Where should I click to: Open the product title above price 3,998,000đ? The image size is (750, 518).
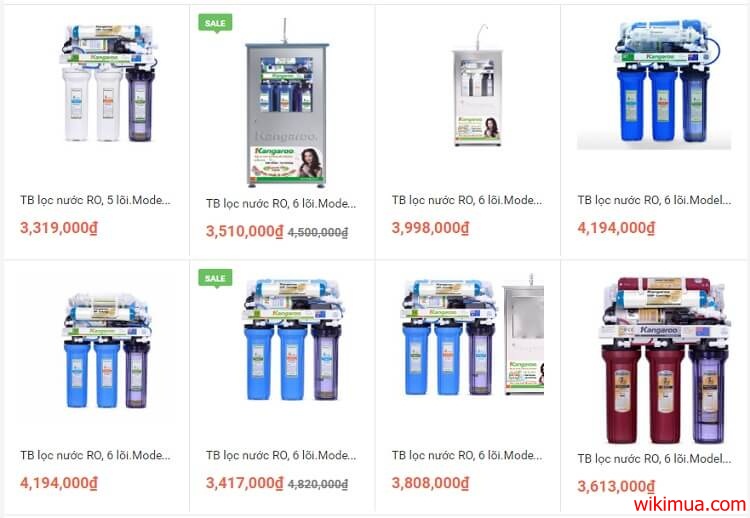467,200
